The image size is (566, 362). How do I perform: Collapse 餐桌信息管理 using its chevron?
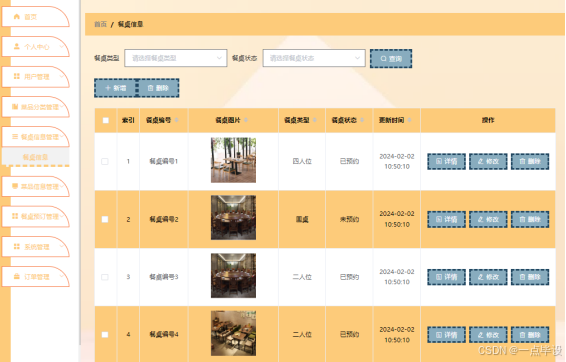62,136
